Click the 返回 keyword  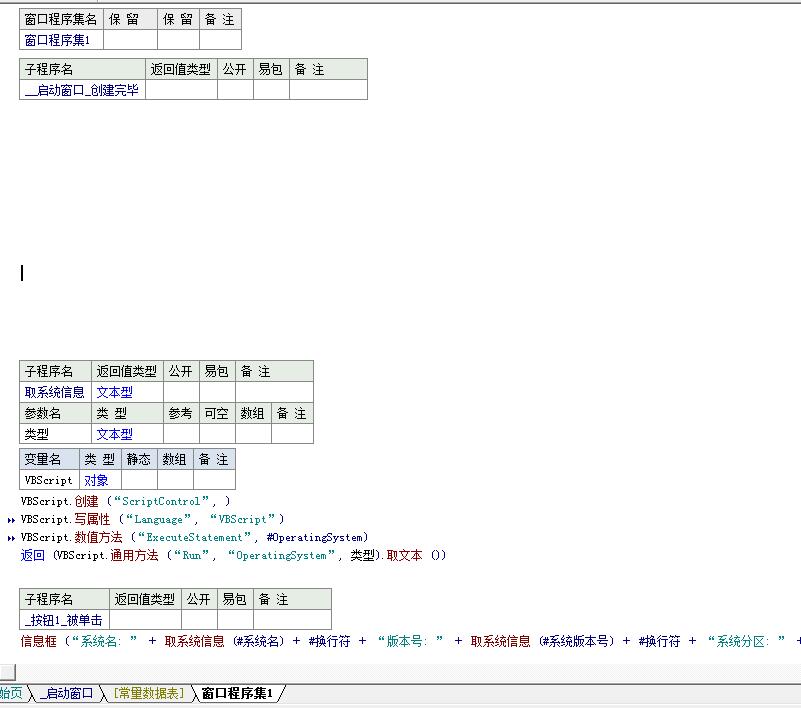click(x=33, y=555)
